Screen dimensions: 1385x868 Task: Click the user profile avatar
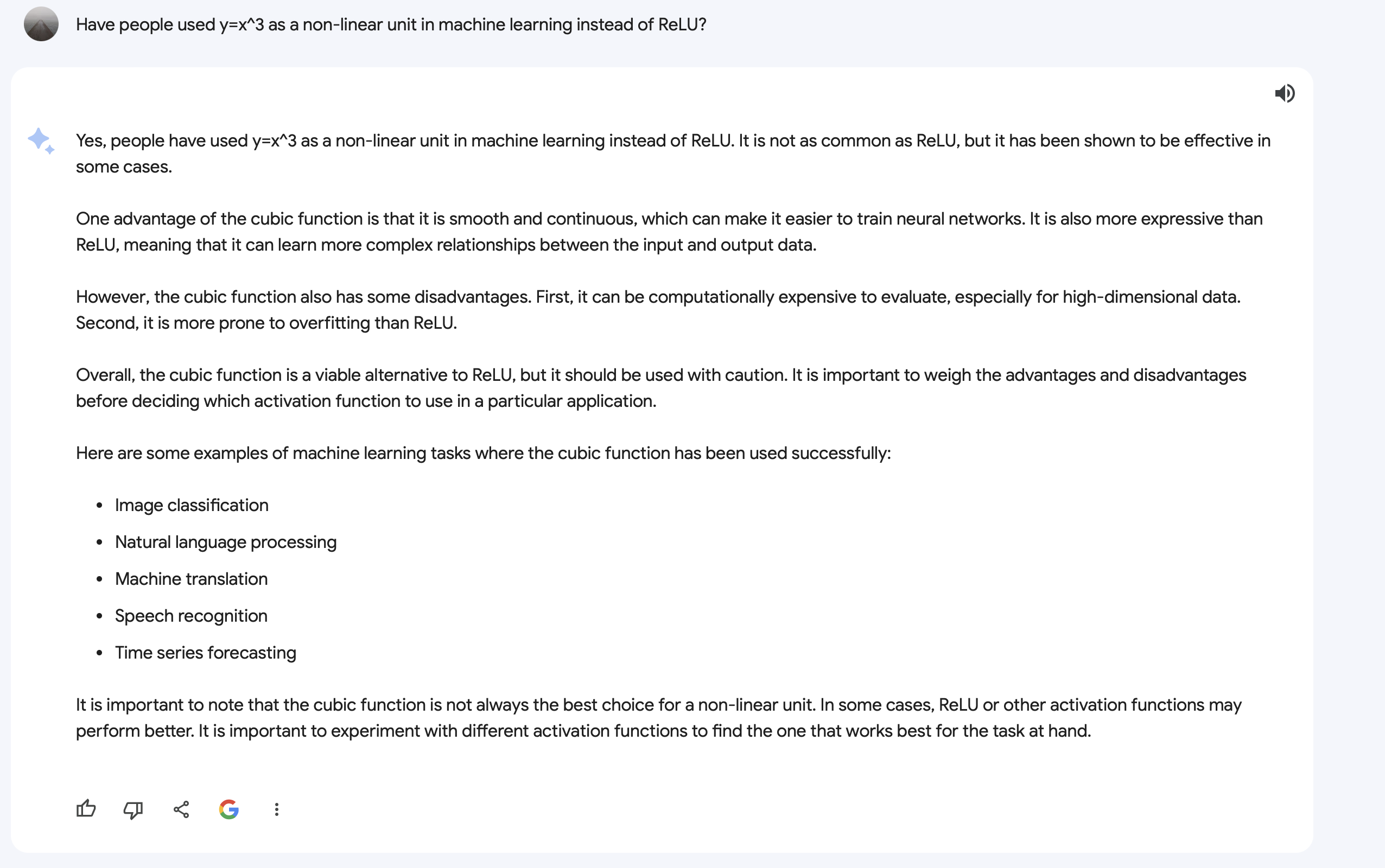[41, 24]
